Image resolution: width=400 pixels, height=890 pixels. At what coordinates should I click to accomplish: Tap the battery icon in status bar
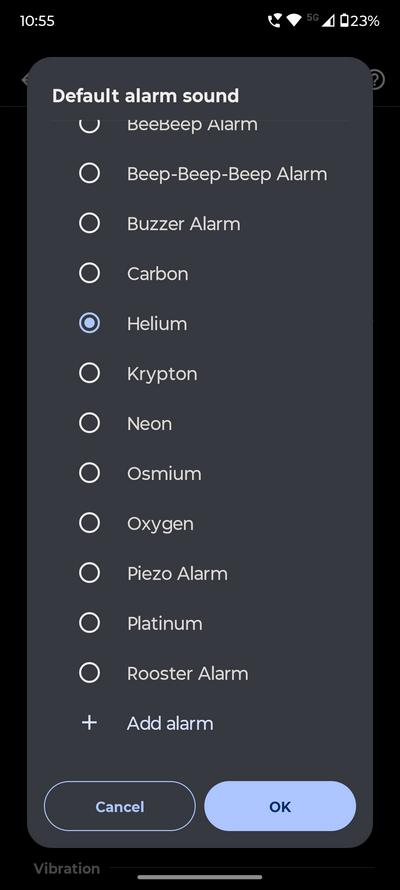click(x=344, y=21)
